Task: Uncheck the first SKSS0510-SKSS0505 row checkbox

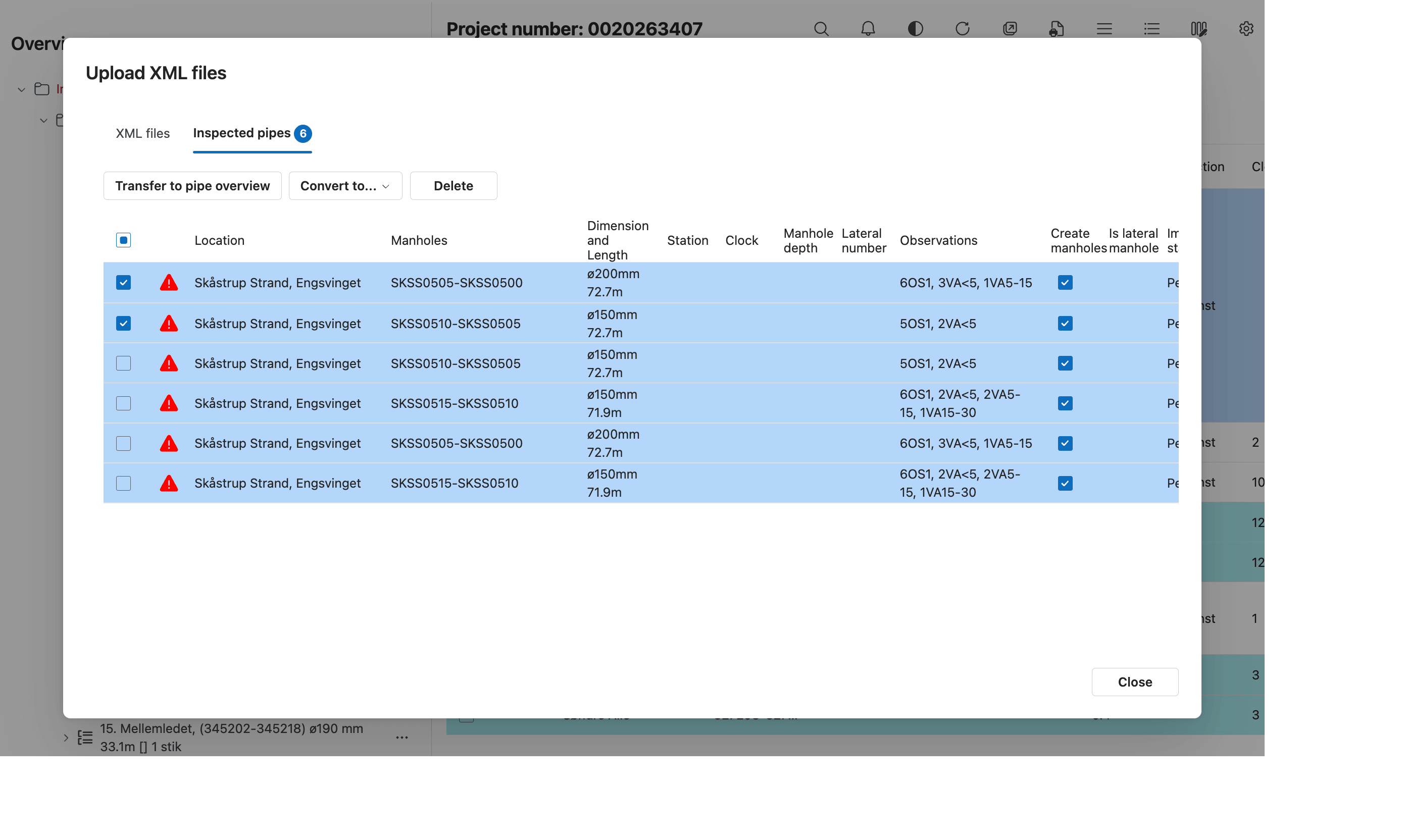Action: (123, 323)
